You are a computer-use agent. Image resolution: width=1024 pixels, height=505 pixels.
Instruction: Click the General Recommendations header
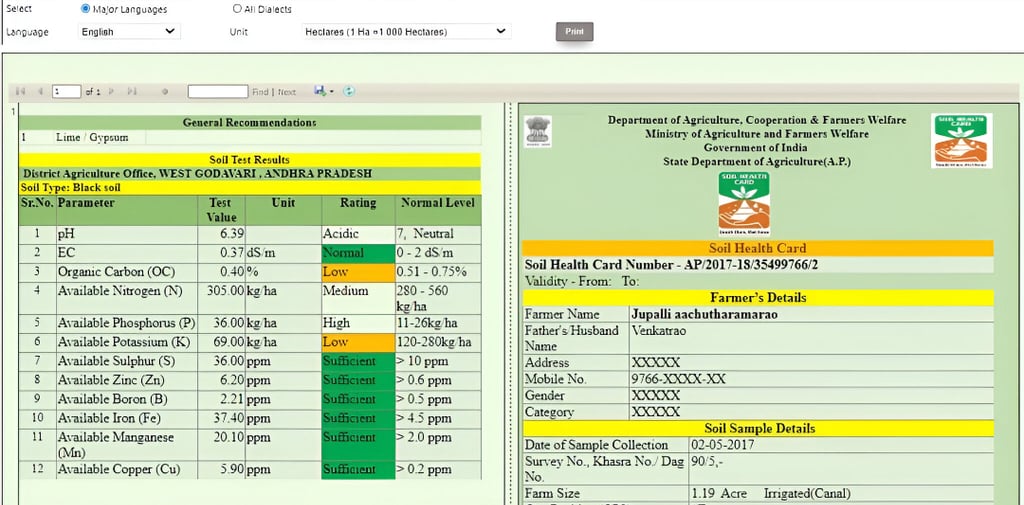tap(249, 123)
